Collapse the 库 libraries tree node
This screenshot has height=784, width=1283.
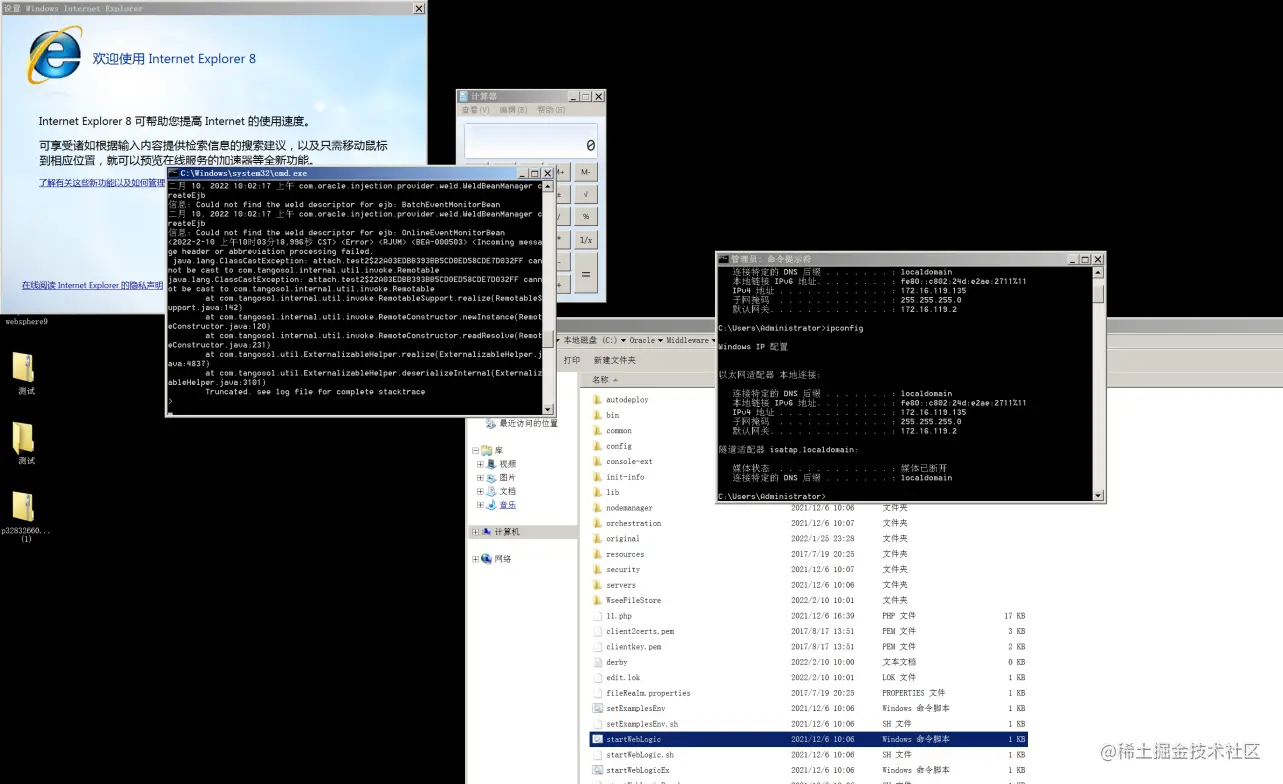tap(475, 451)
